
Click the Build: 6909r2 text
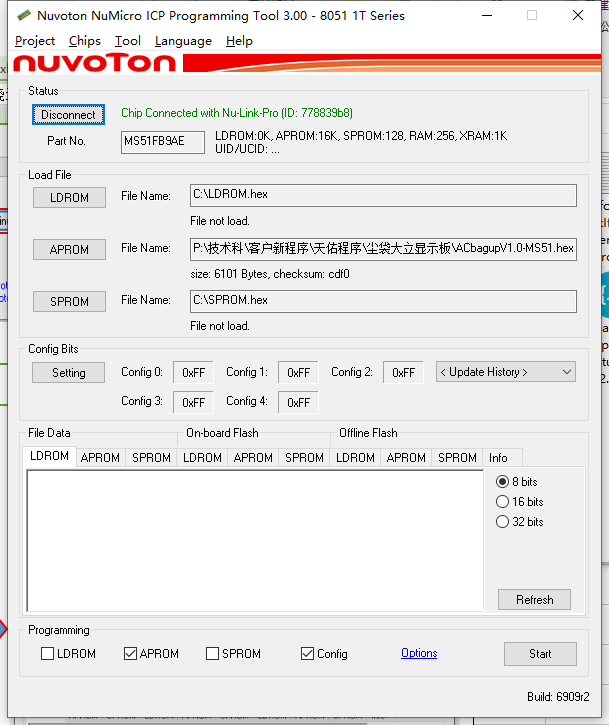[558, 697]
